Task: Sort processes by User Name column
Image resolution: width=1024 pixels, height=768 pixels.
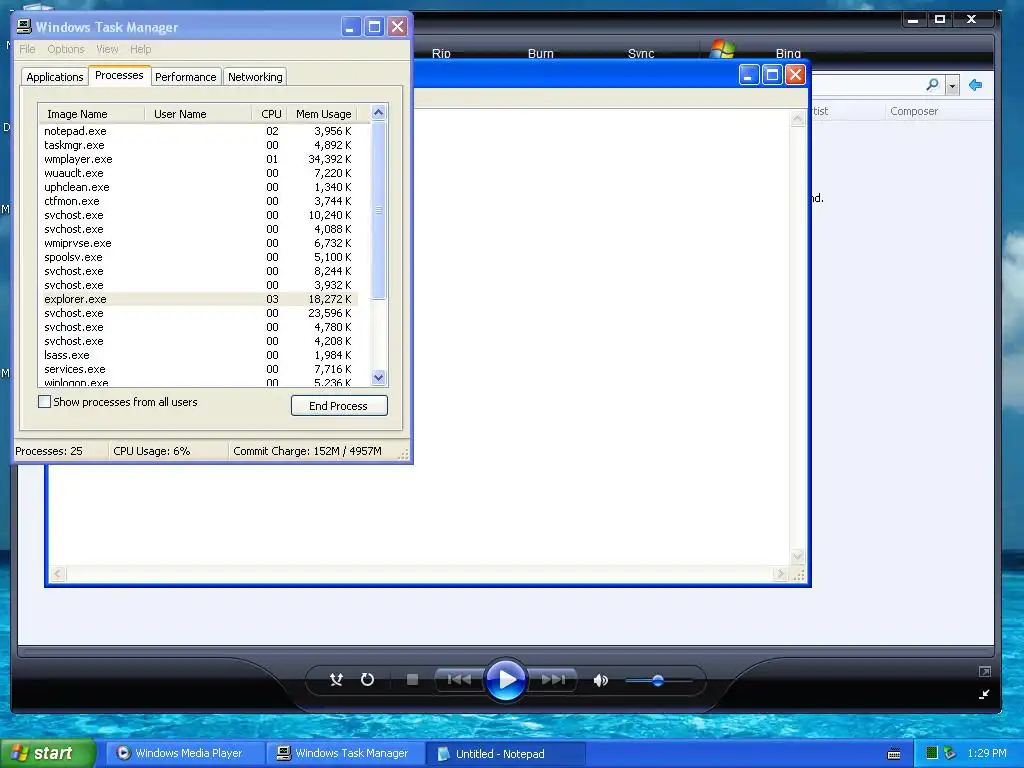Action: point(198,114)
